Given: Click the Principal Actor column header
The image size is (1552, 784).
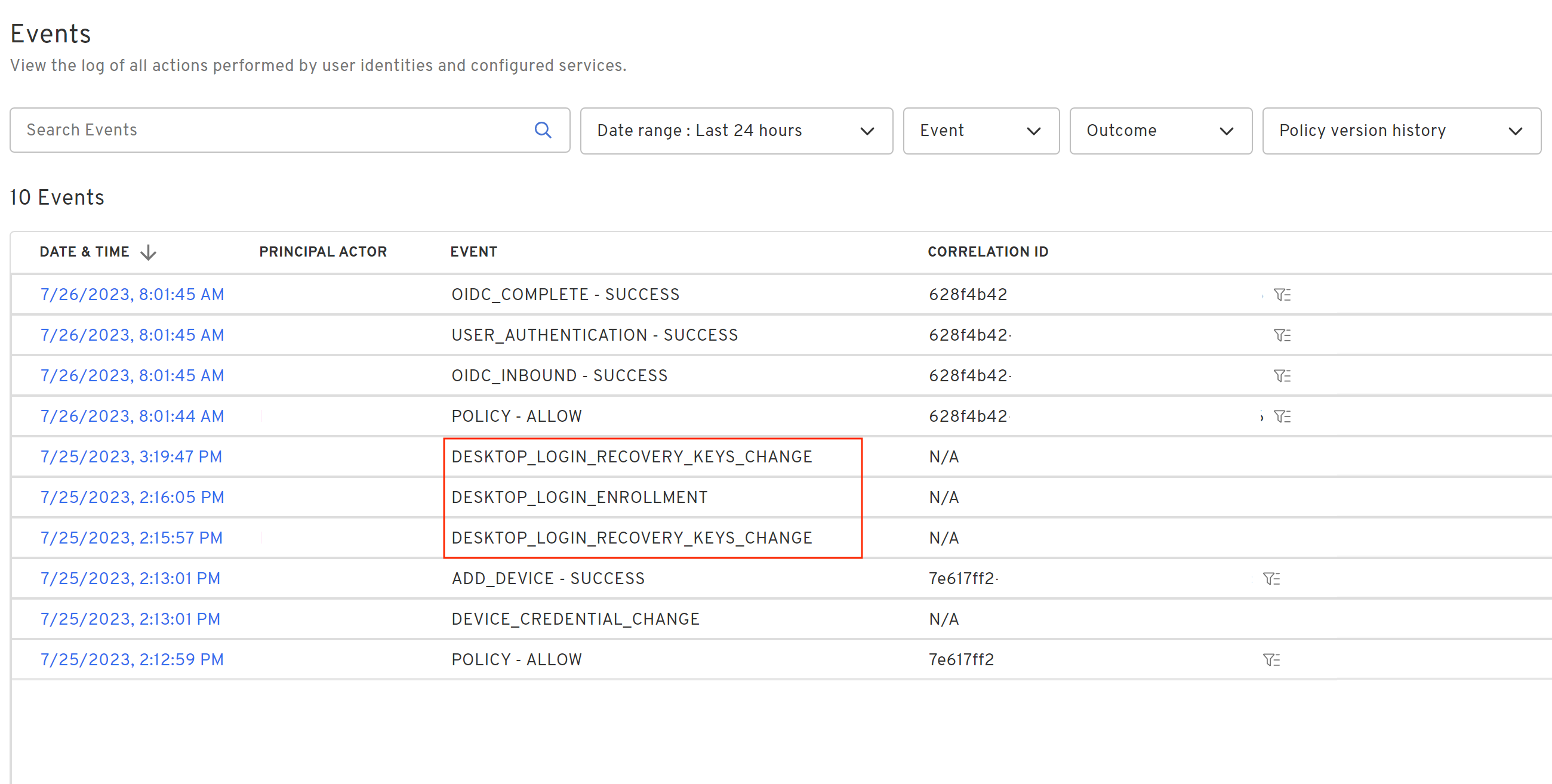Looking at the screenshot, I should [x=323, y=252].
